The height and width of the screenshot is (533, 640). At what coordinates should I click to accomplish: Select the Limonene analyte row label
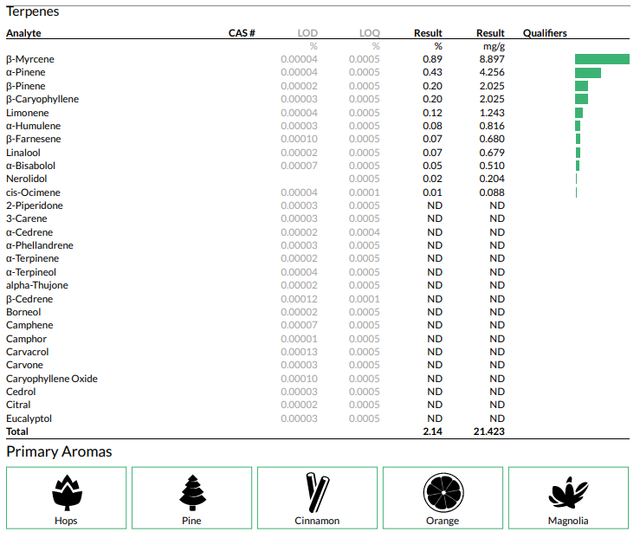pyautogui.click(x=27, y=113)
